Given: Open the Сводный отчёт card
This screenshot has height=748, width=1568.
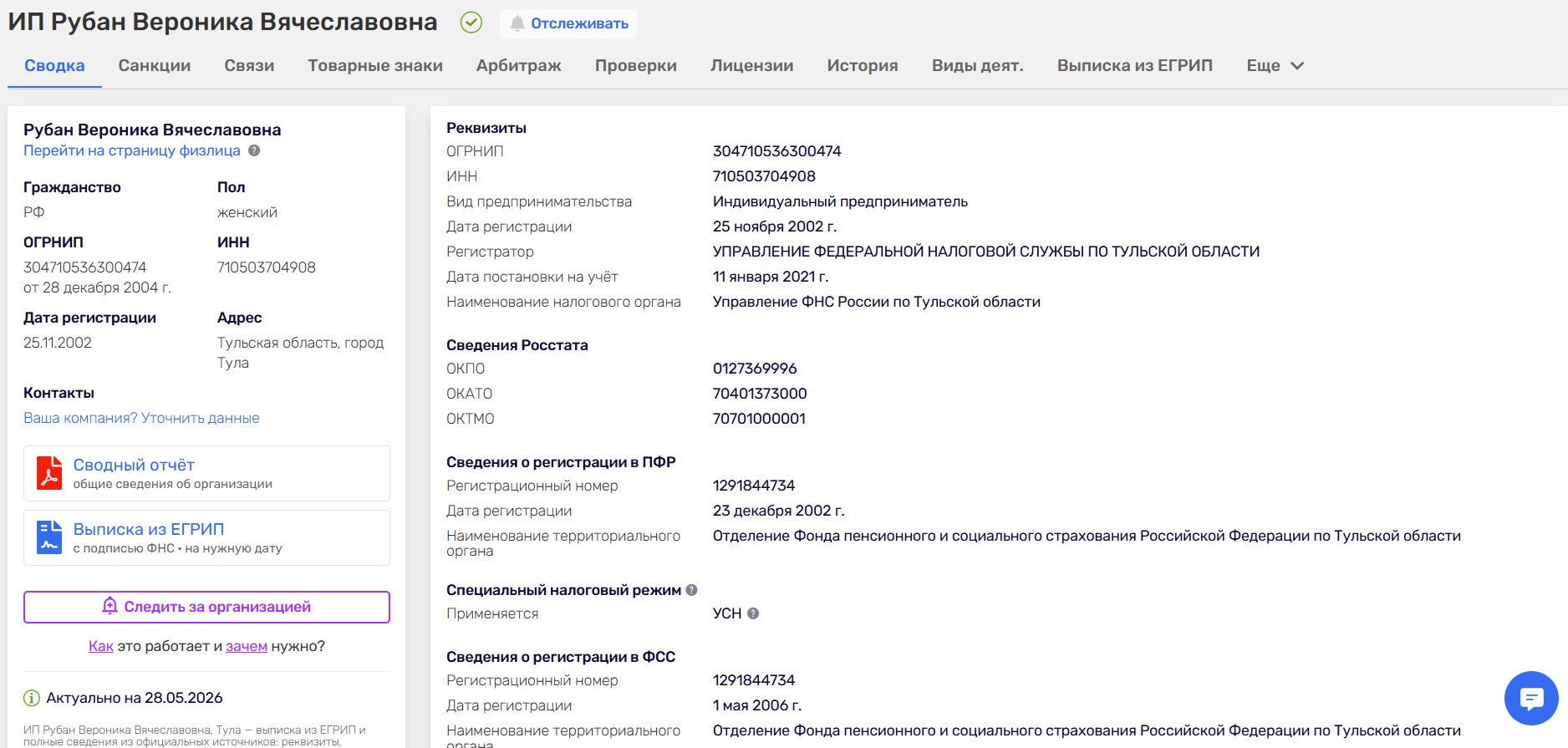Looking at the screenshot, I should click(206, 473).
